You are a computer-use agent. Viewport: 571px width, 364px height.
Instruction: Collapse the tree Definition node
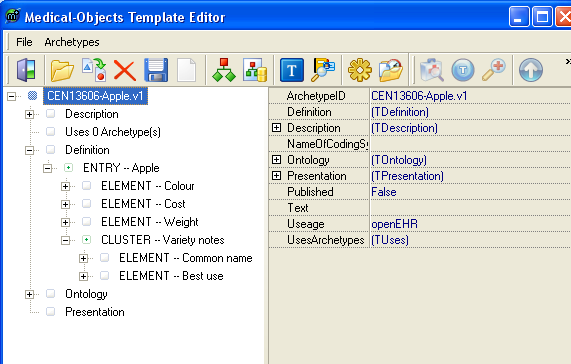[x=29, y=150]
